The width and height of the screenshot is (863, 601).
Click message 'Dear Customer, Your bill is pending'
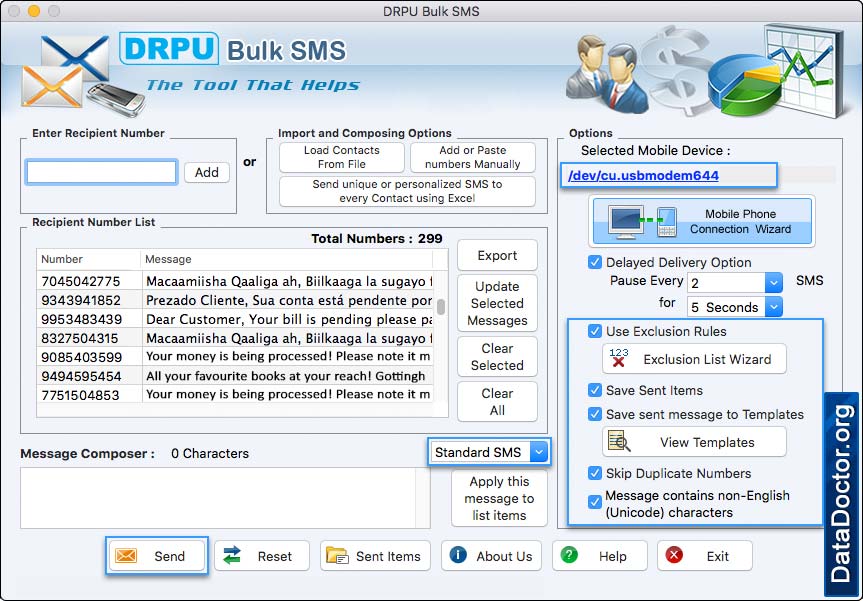pos(289,319)
